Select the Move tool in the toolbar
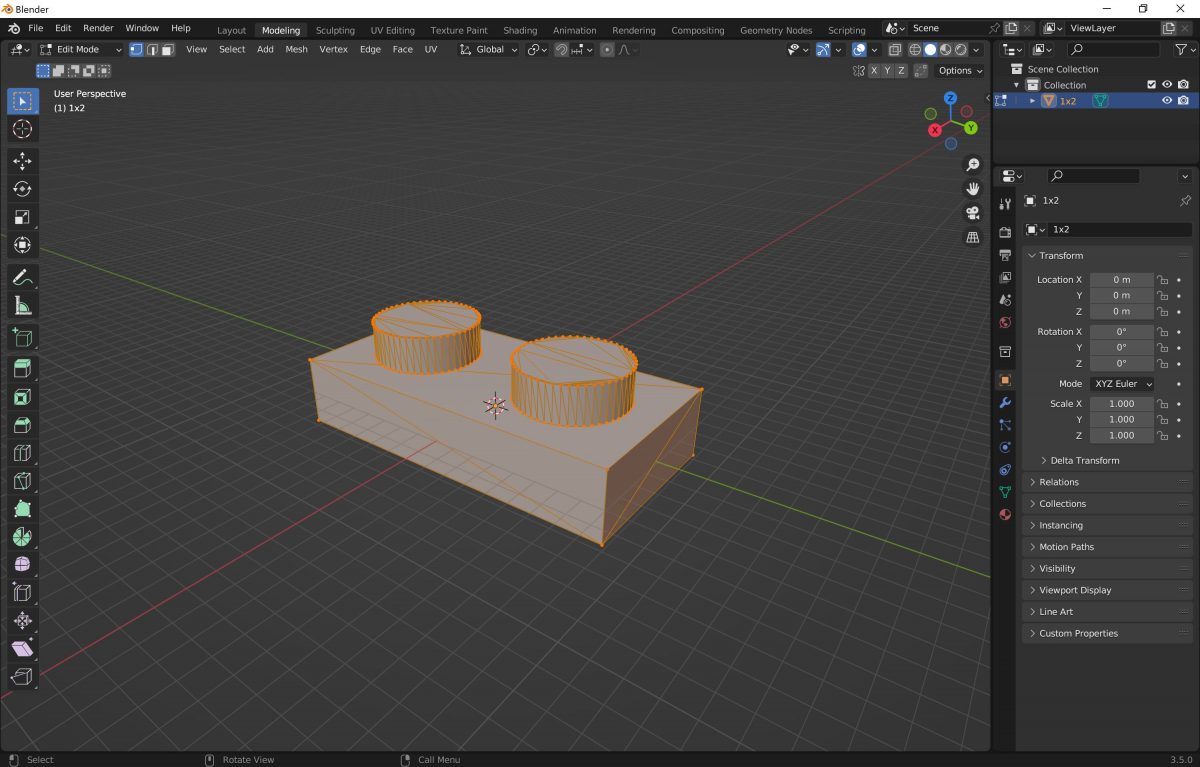The height and width of the screenshot is (767, 1200). (x=22, y=160)
